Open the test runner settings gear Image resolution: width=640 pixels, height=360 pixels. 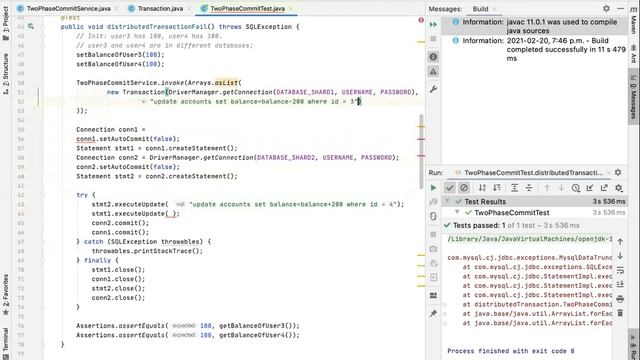tap(619, 188)
